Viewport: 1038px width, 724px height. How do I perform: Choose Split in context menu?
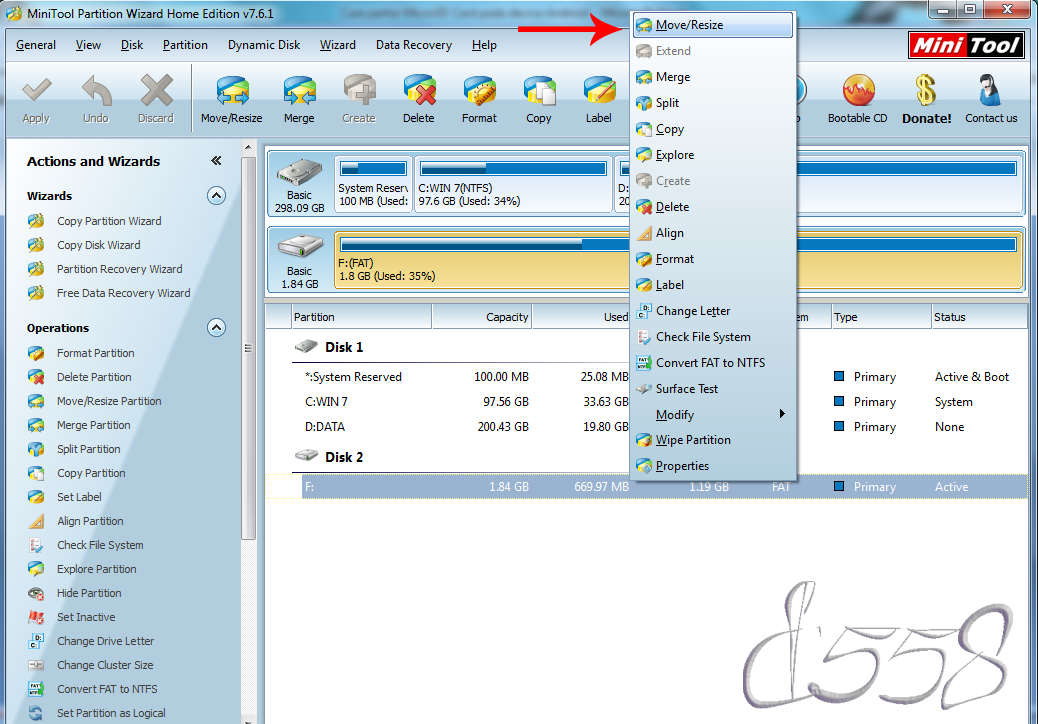pos(713,103)
